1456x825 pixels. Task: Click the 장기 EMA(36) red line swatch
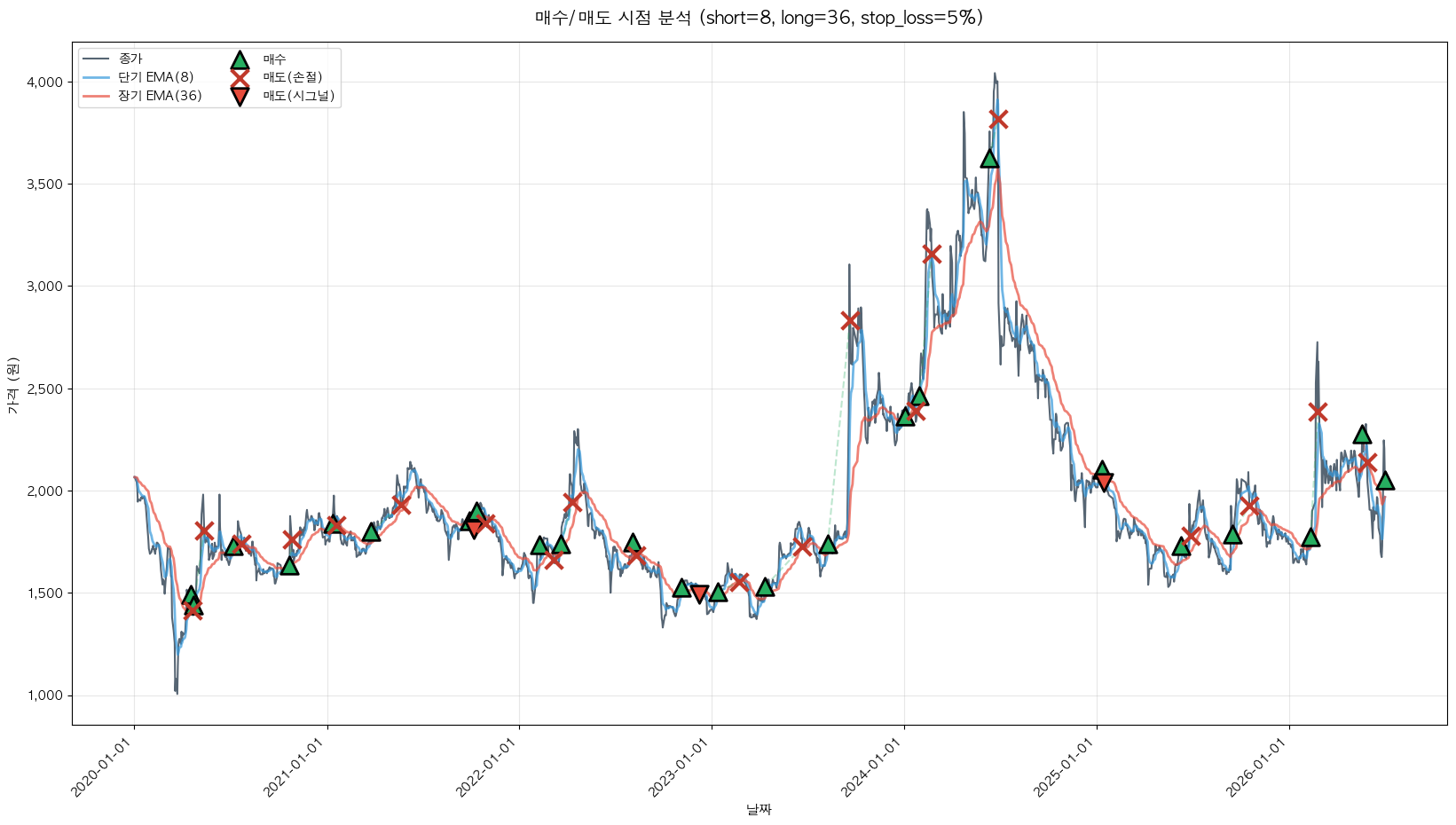(95, 96)
